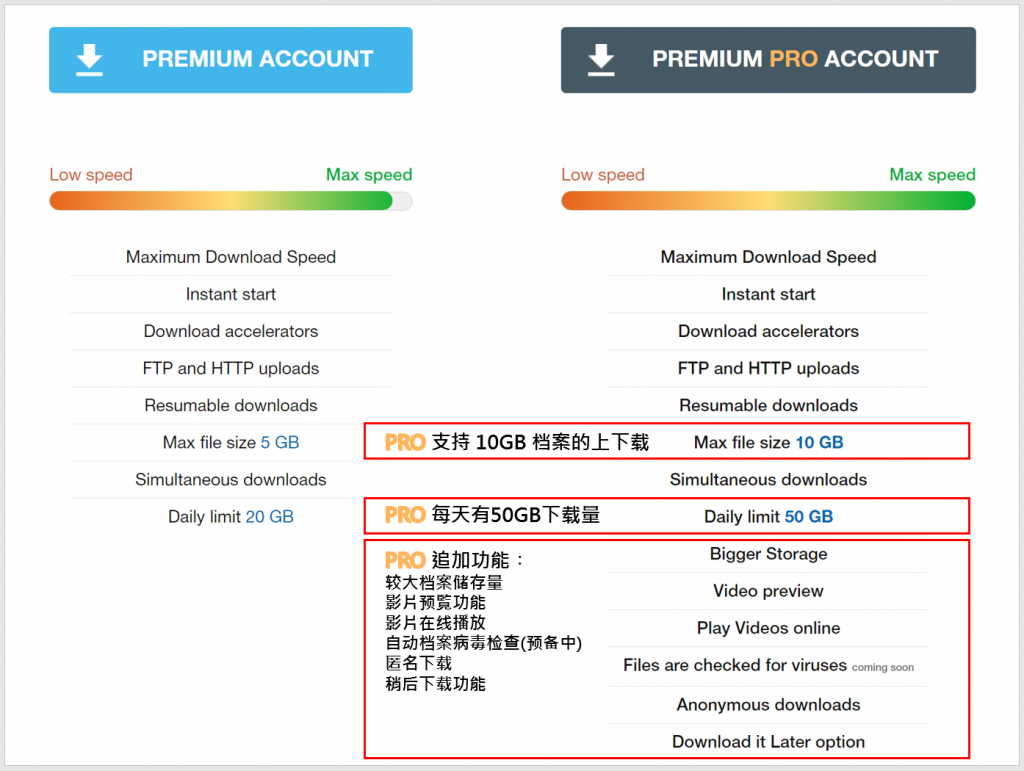The width and height of the screenshot is (1024, 771).
Task: Click the download icon on Premium Pro Account button
Action: tap(601, 60)
